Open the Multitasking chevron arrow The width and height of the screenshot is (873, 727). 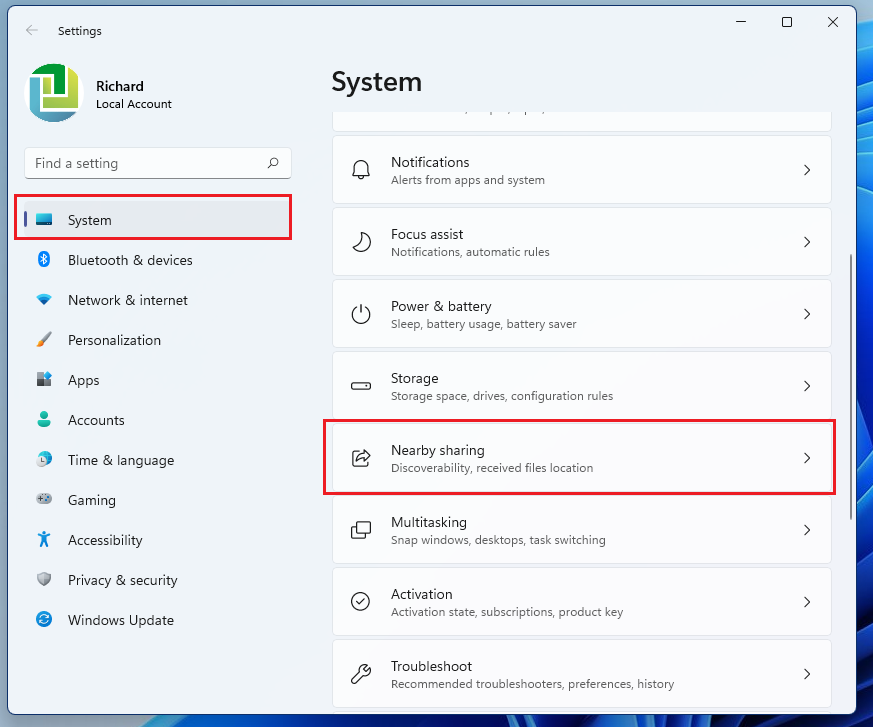tap(807, 530)
